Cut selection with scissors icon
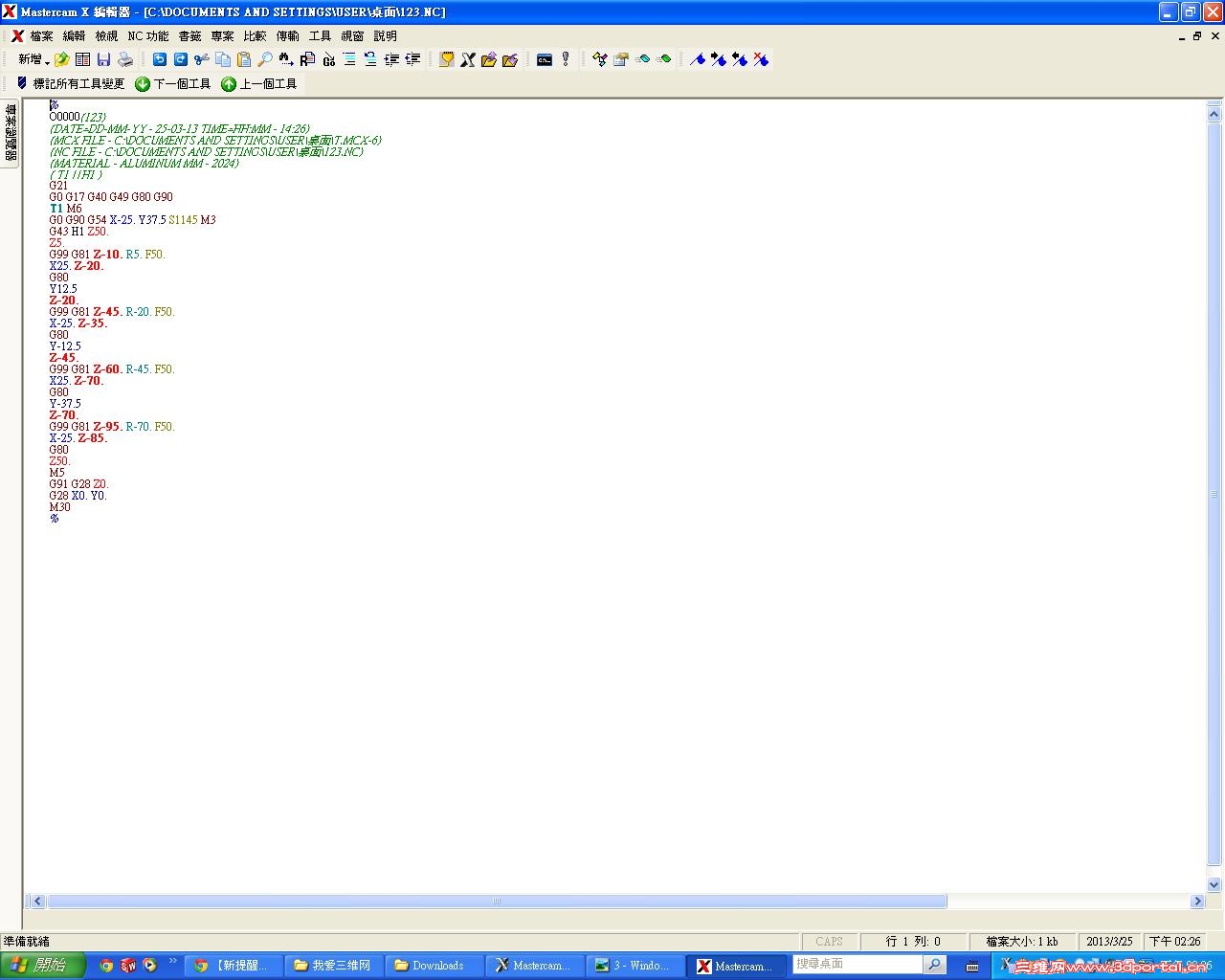This screenshot has height=980, width=1225. click(x=202, y=59)
